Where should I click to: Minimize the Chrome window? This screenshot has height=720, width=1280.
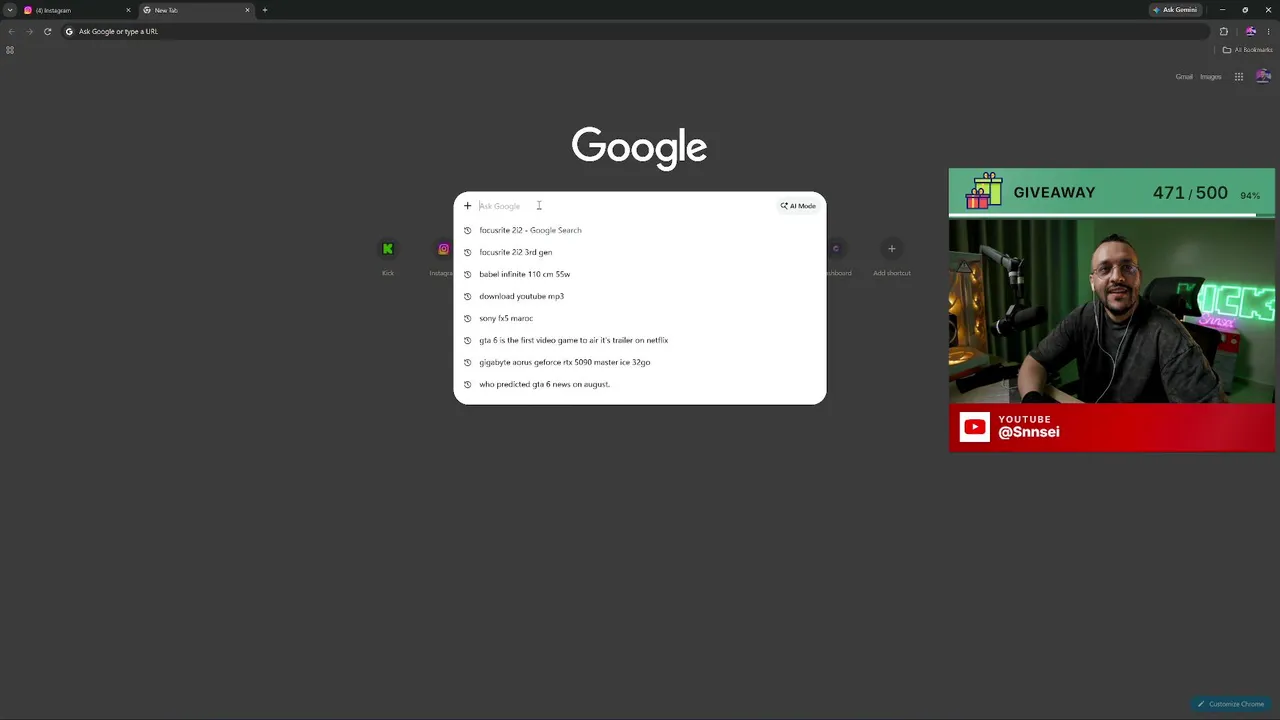coord(1222,10)
